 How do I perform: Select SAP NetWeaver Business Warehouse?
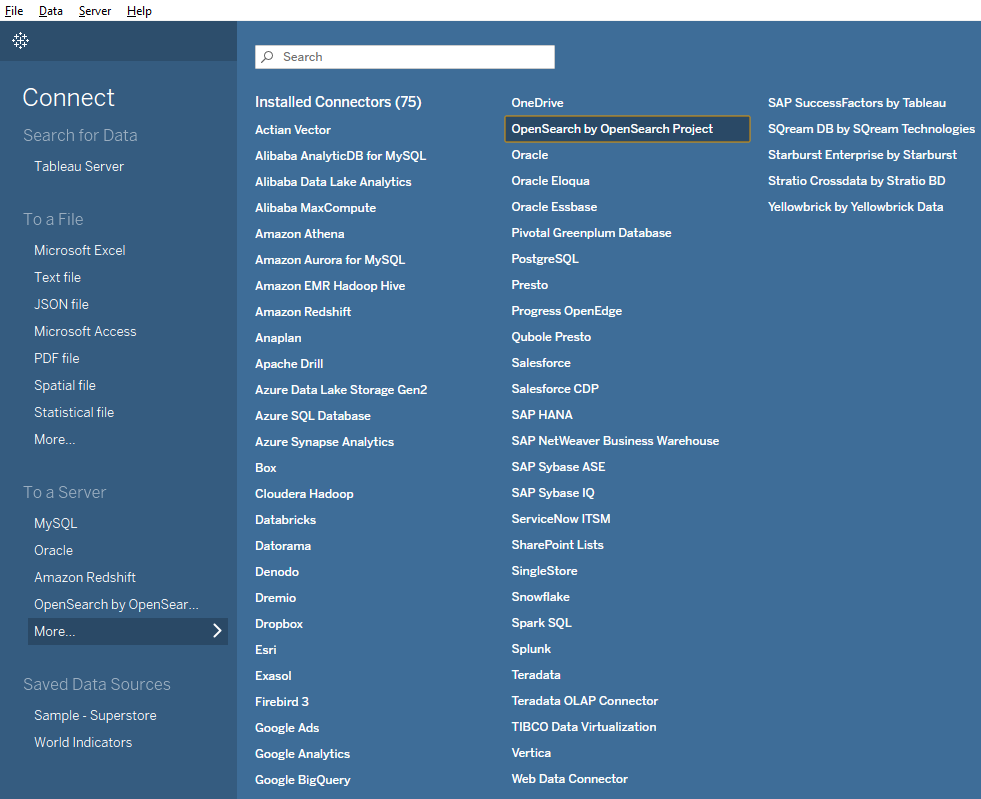[615, 440]
